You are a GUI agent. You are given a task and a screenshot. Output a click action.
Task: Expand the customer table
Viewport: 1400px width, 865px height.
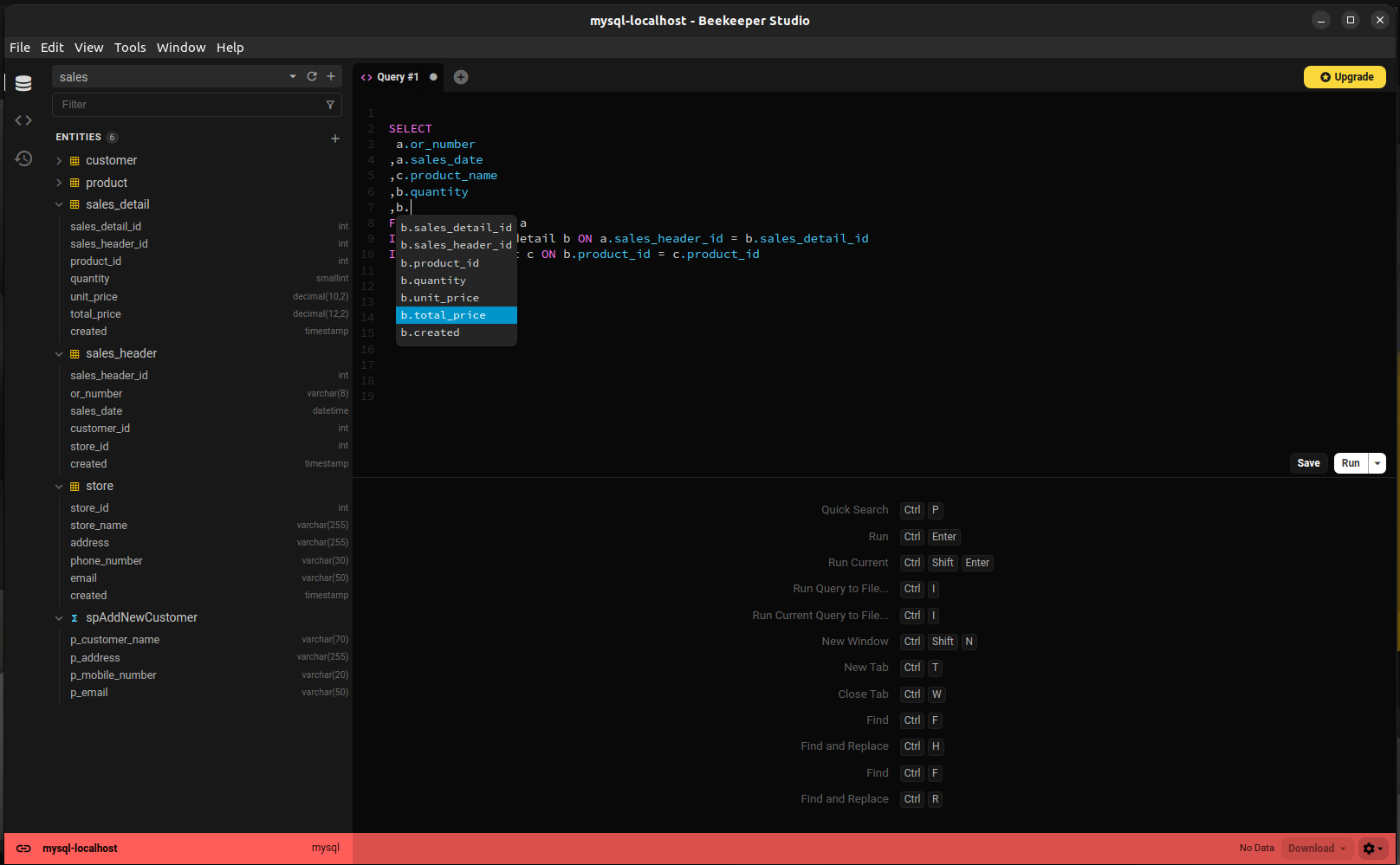tap(59, 160)
